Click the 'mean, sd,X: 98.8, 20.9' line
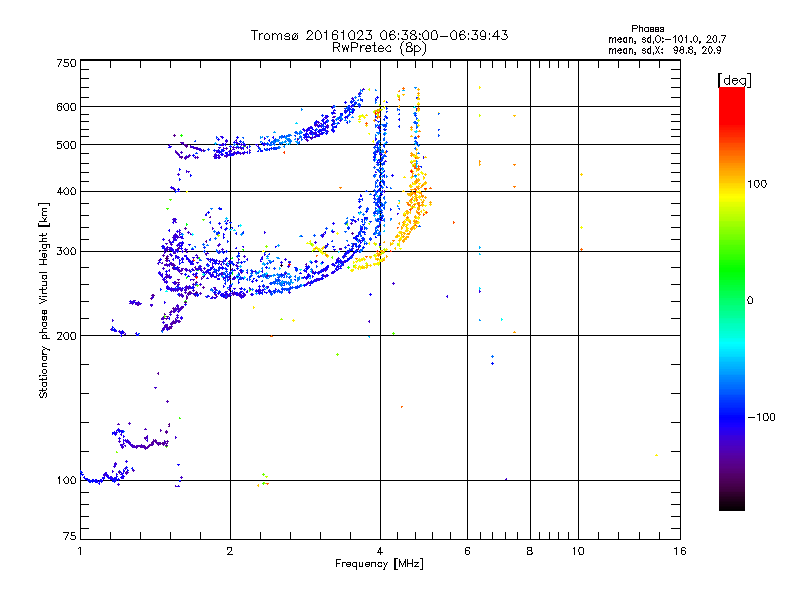The width and height of the screenshot is (800, 600). 664,50
